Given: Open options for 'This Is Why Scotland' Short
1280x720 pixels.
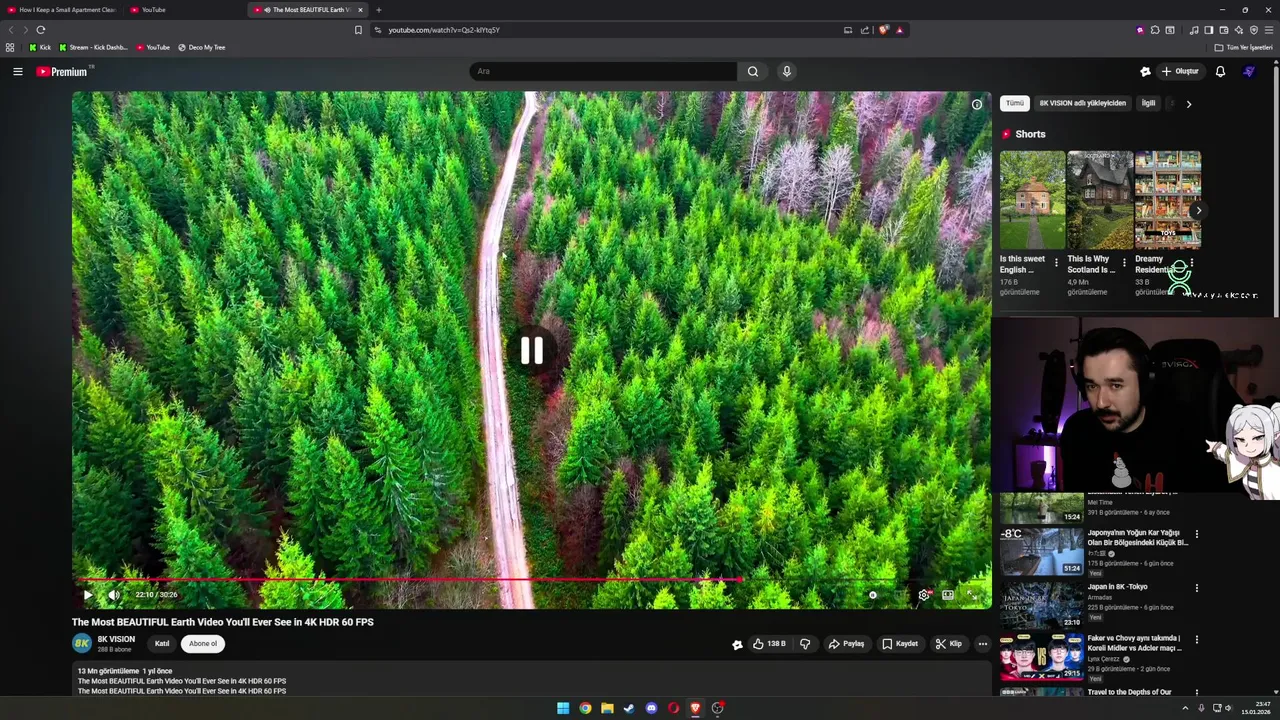Looking at the screenshot, I should [x=1124, y=263].
